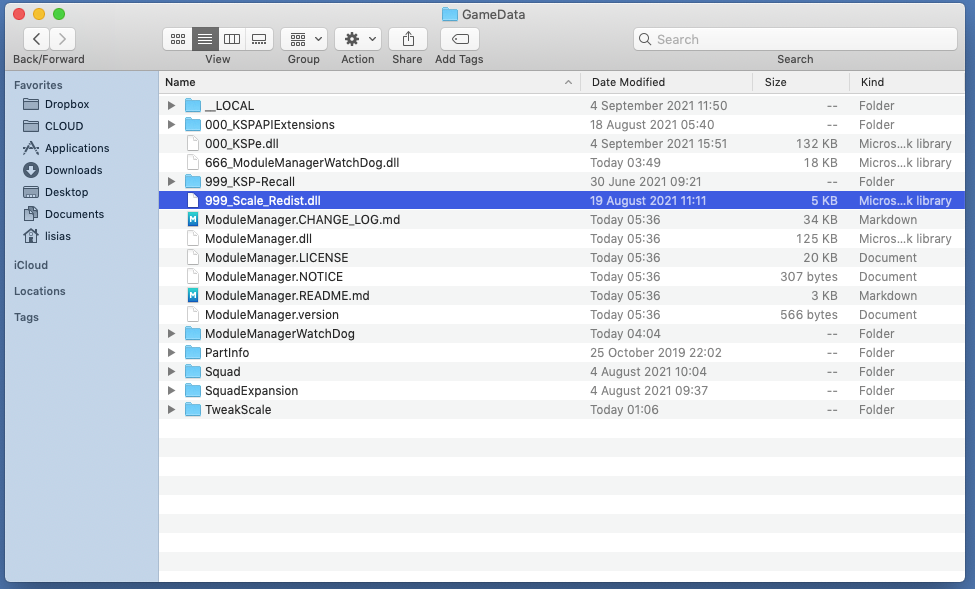The image size is (975, 589).
Task: Expand the ModuleManagerWatchDog folder
Action: click(x=171, y=333)
